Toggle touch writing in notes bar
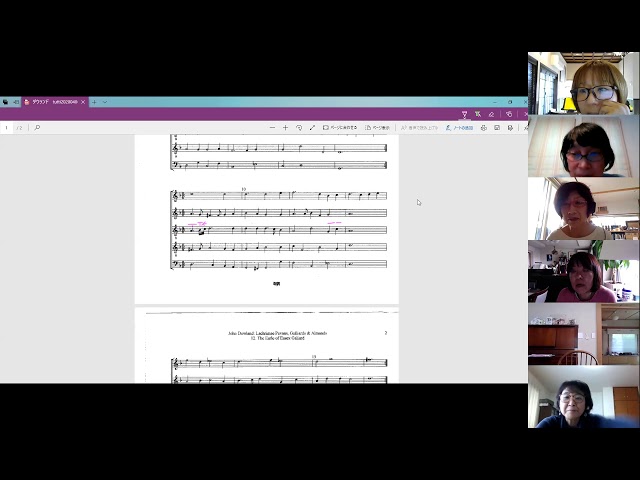The height and width of the screenshot is (480, 640). (x=509, y=114)
